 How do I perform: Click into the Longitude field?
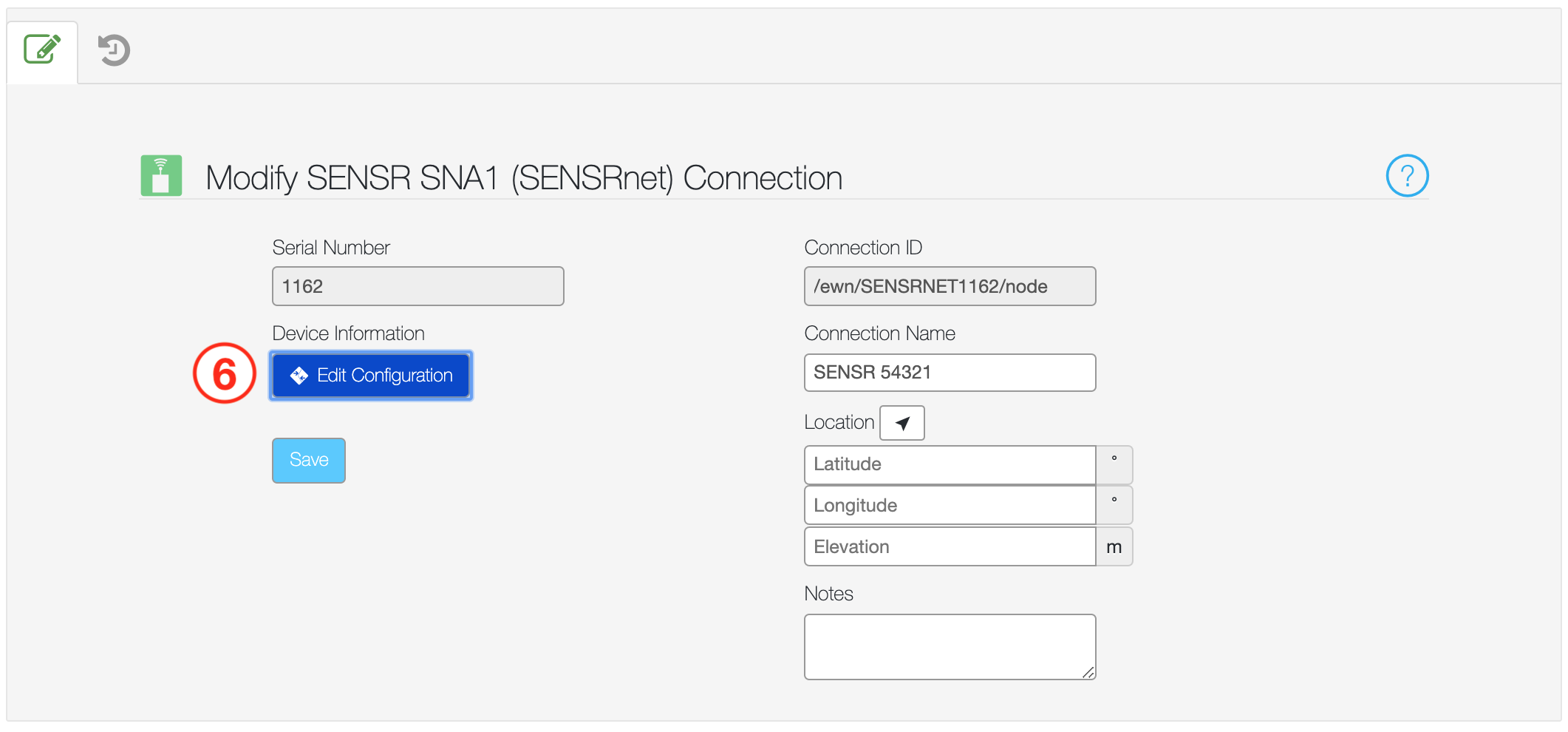click(950, 506)
